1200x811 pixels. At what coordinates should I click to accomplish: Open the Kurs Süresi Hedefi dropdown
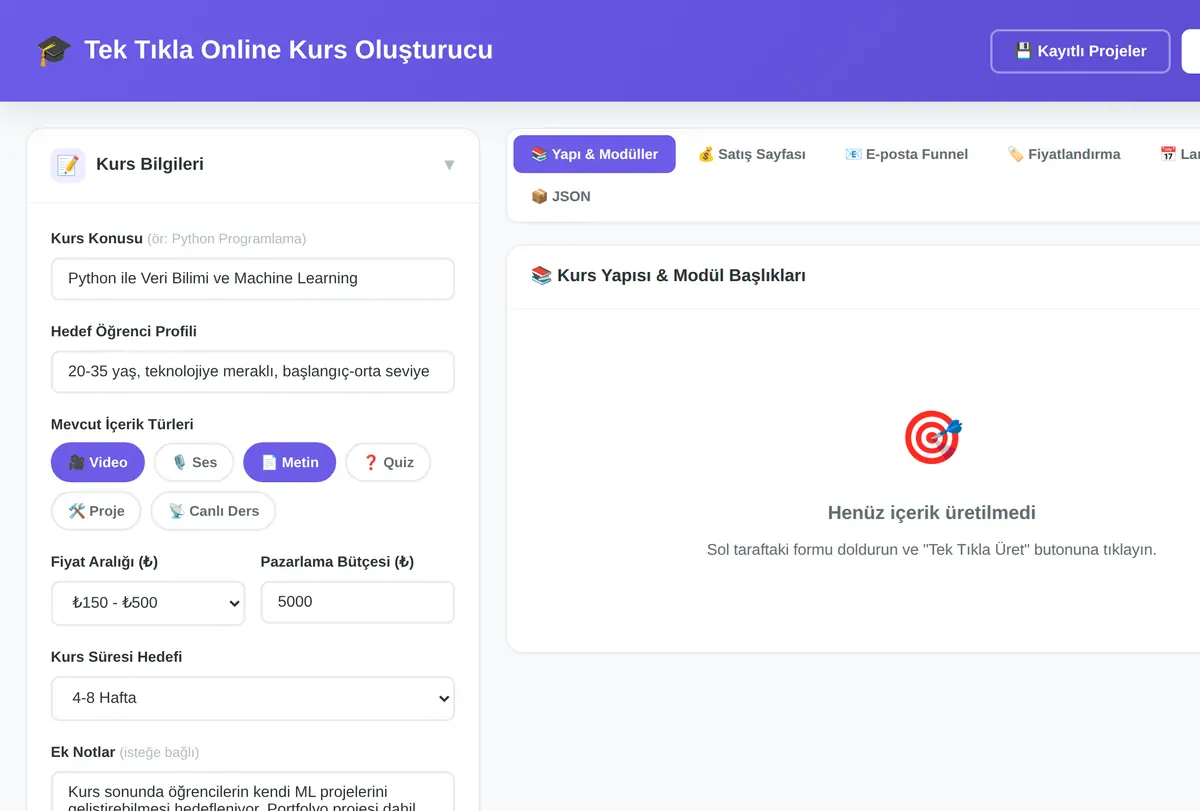tap(253, 698)
